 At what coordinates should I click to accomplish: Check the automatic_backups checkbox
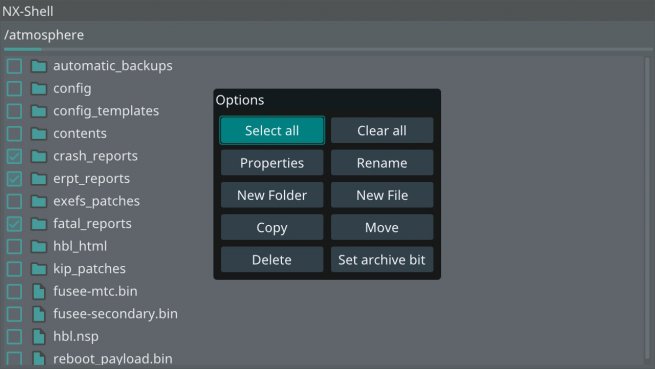[x=14, y=66]
